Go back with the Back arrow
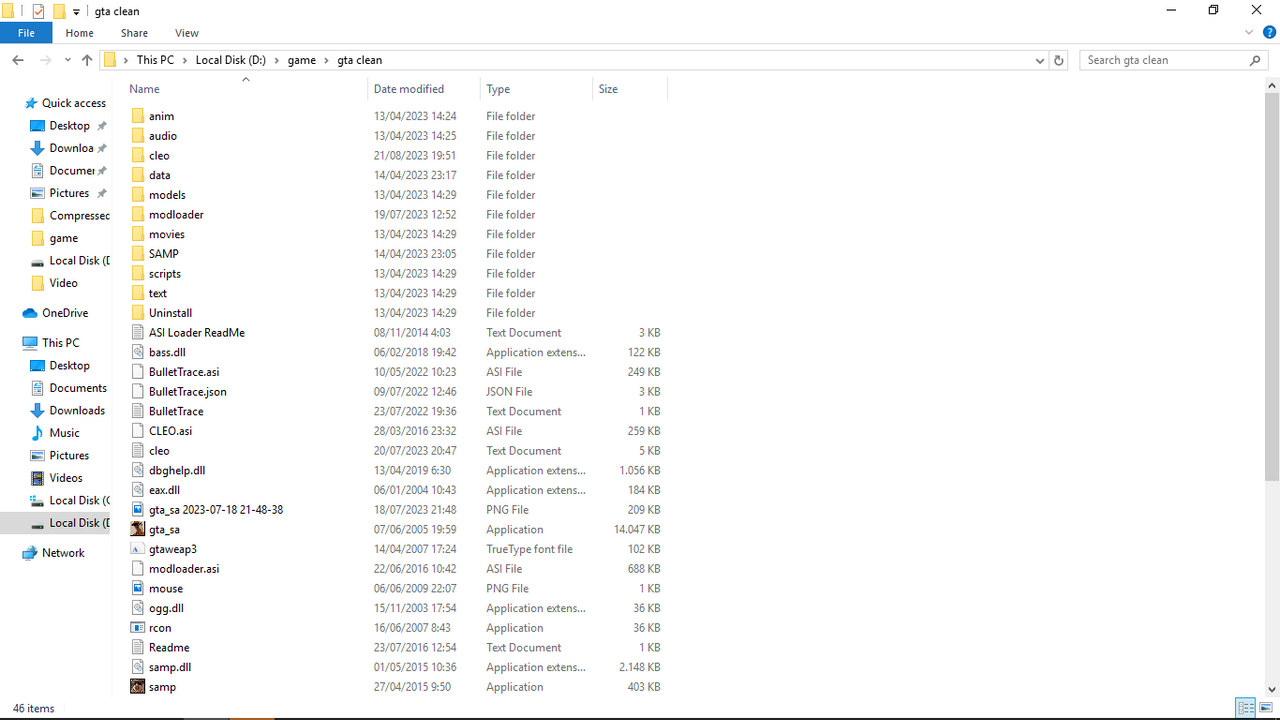This screenshot has width=1280, height=720. 18,60
